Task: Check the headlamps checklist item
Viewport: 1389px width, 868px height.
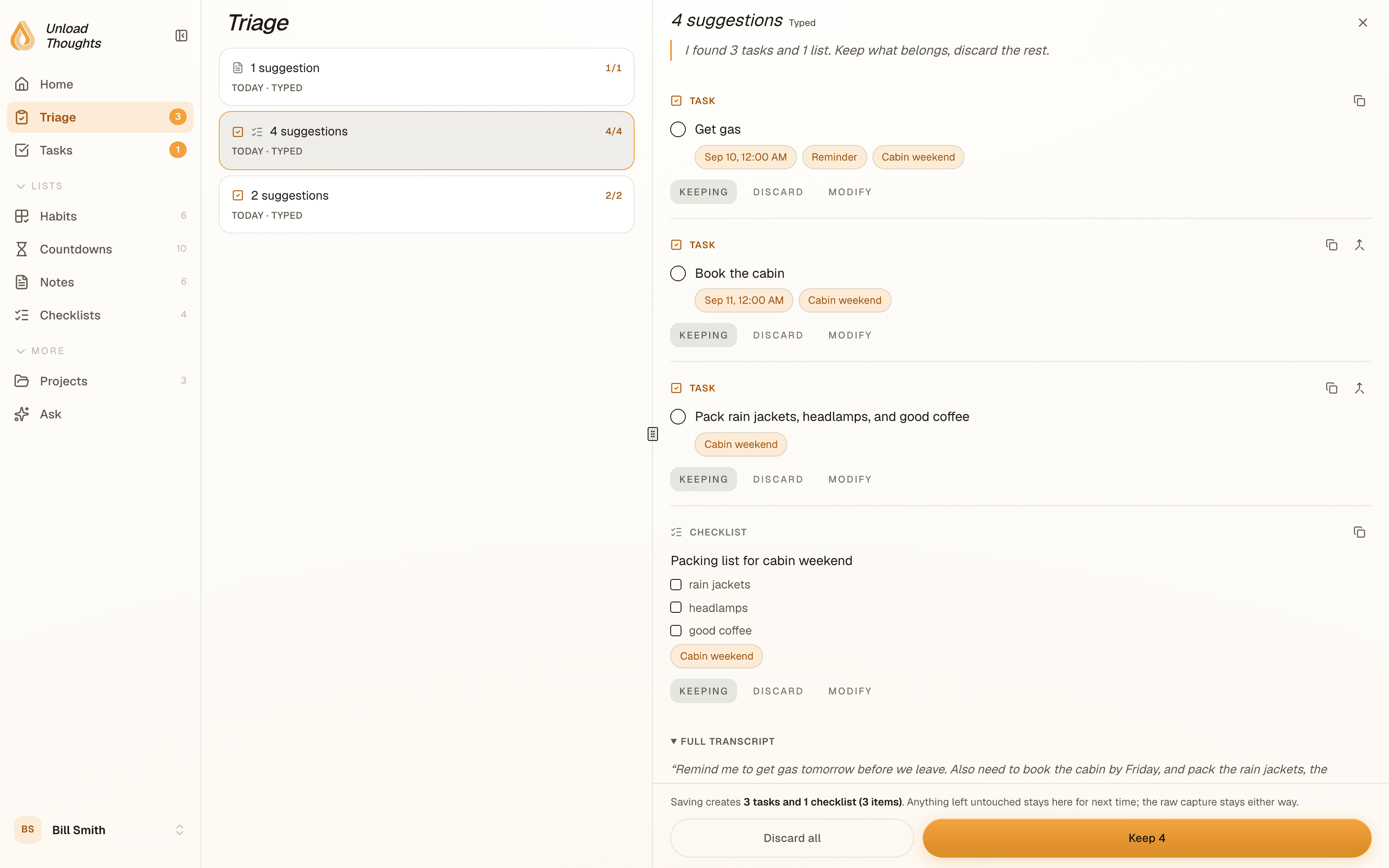Action: [676, 607]
